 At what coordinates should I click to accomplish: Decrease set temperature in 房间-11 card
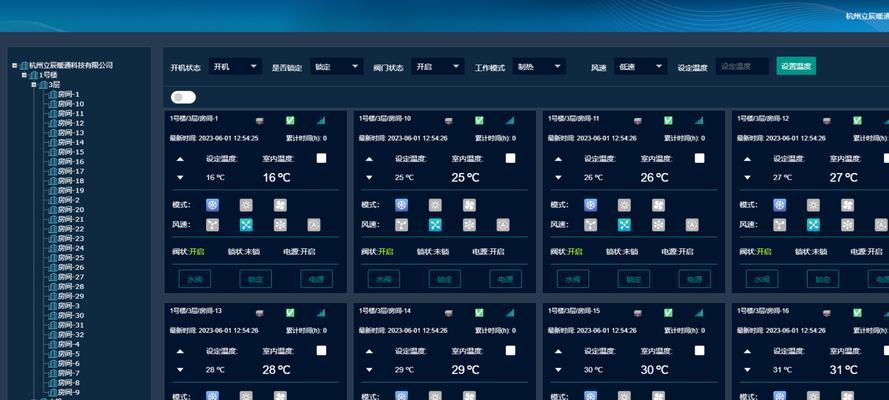[558, 178]
